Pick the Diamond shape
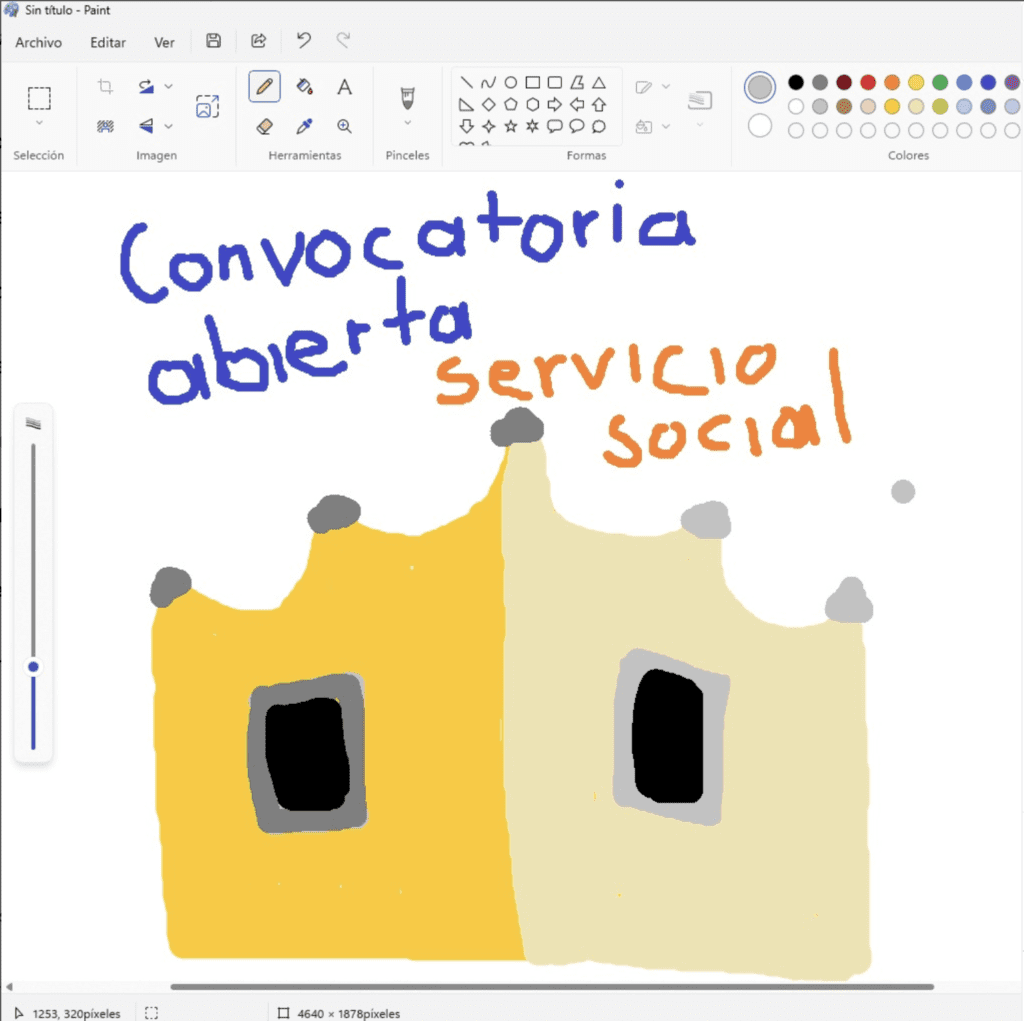The image size is (1024, 1021). (x=488, y=105)
